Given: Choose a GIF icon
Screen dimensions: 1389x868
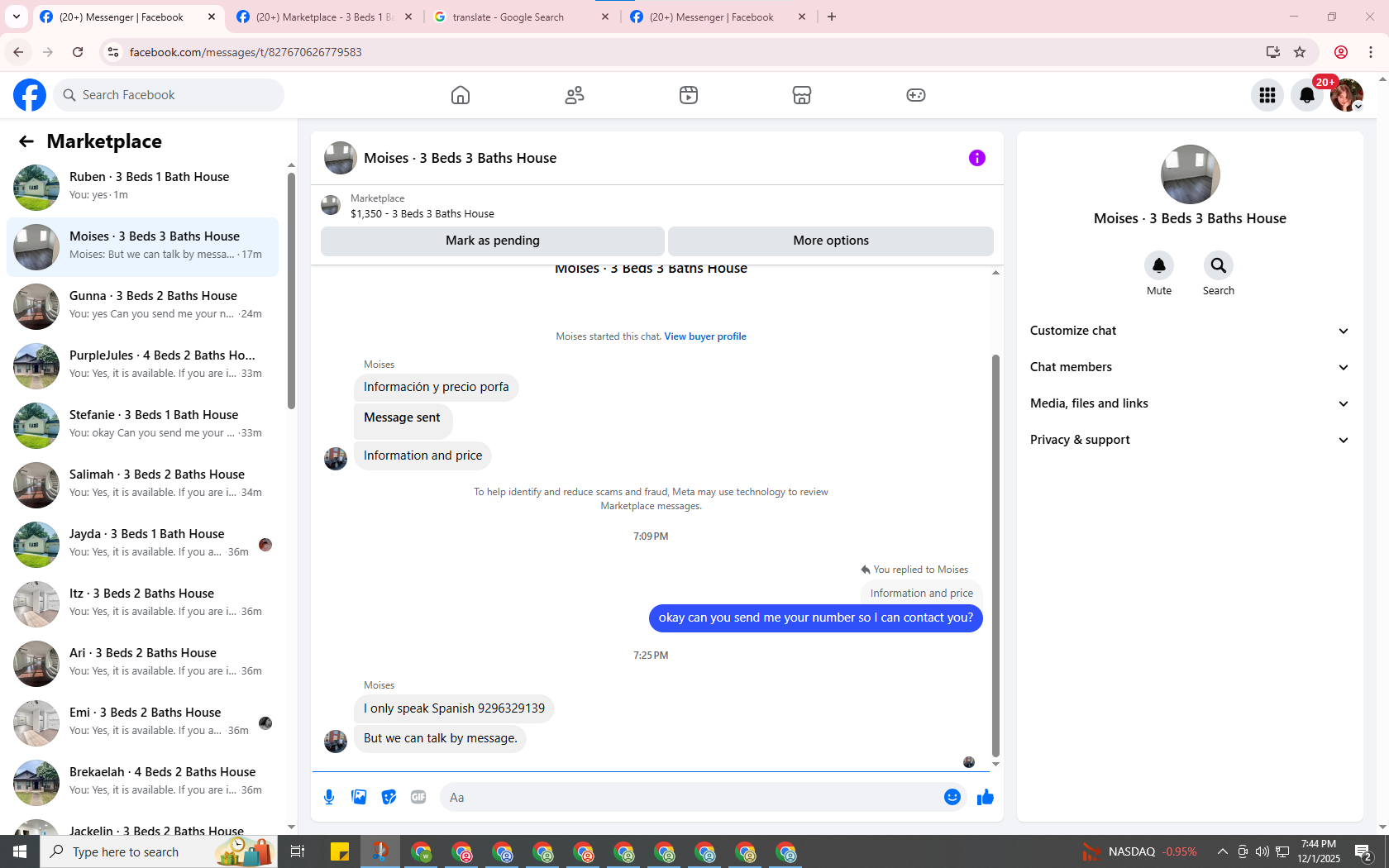Looking at the screenshot, I should coord(418,797).
